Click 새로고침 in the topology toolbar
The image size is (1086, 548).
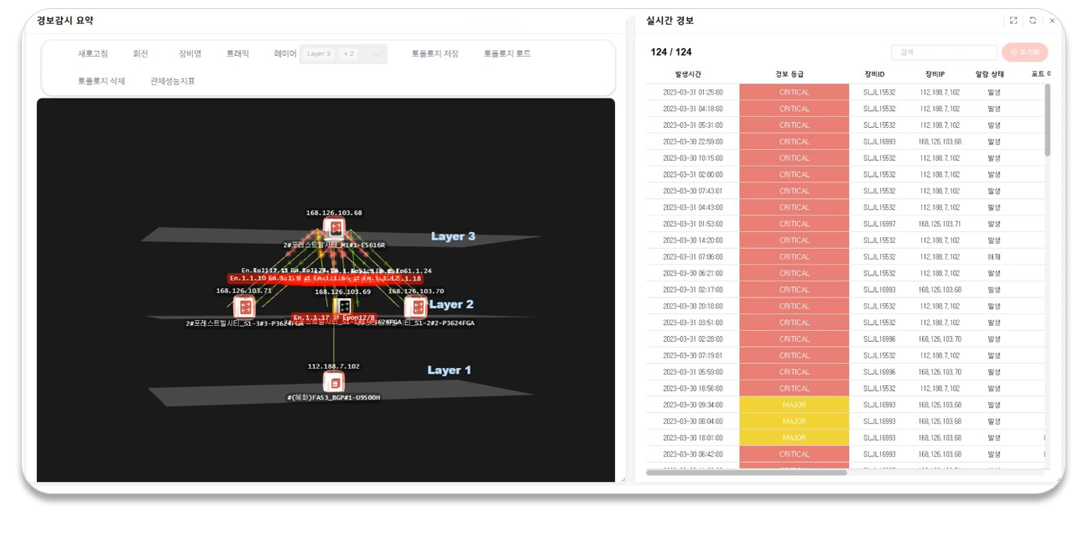[x=93, y=53]
